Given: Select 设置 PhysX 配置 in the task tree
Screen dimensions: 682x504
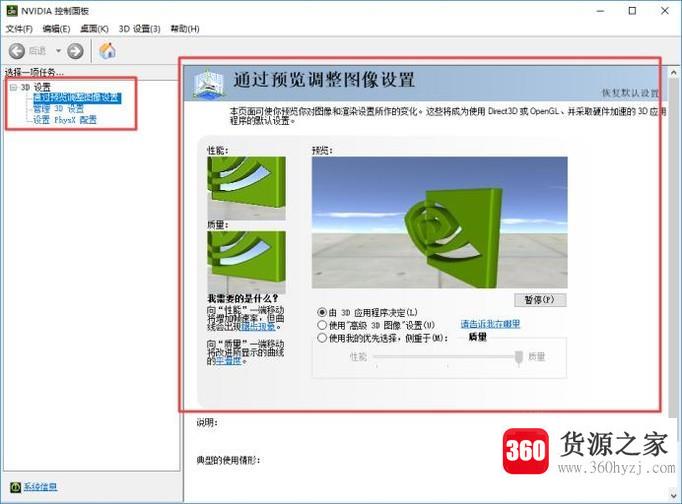Looking at the screenshot, I should pos(65,120).
